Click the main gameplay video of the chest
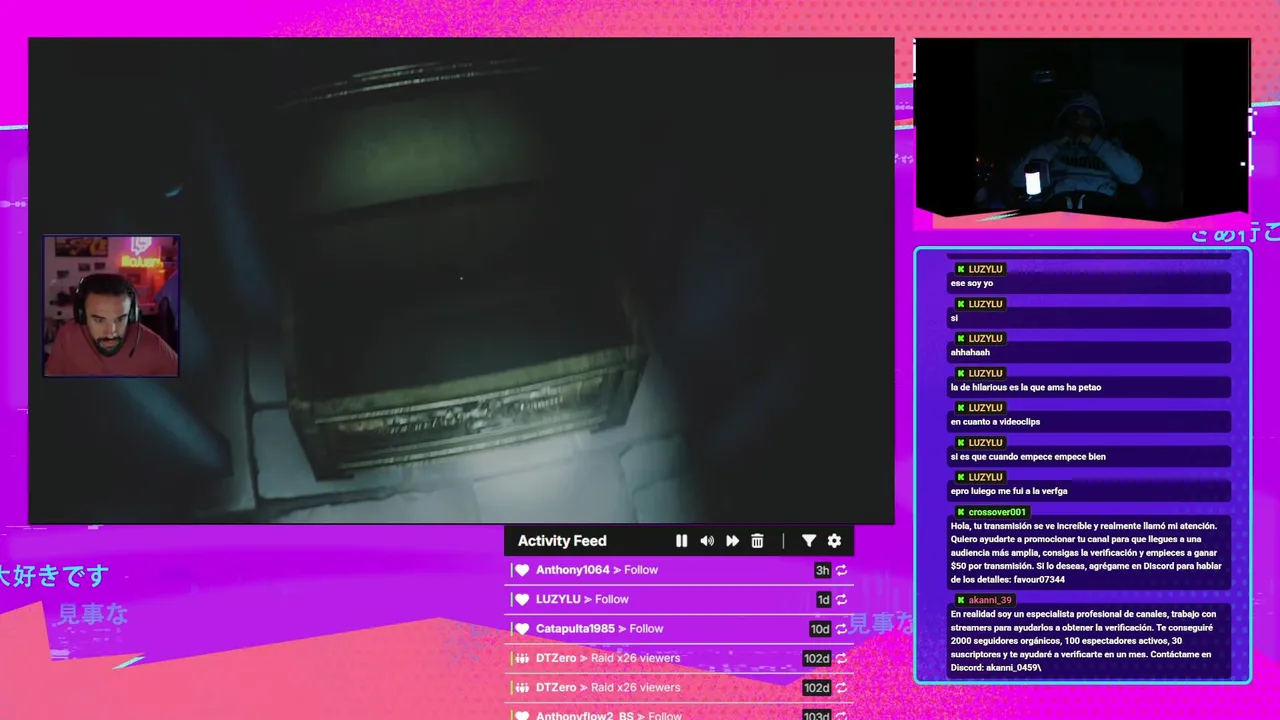Image resolution: width=1280 pixels, height=720 pixels. pyautogui.click(x=461, y=280)
